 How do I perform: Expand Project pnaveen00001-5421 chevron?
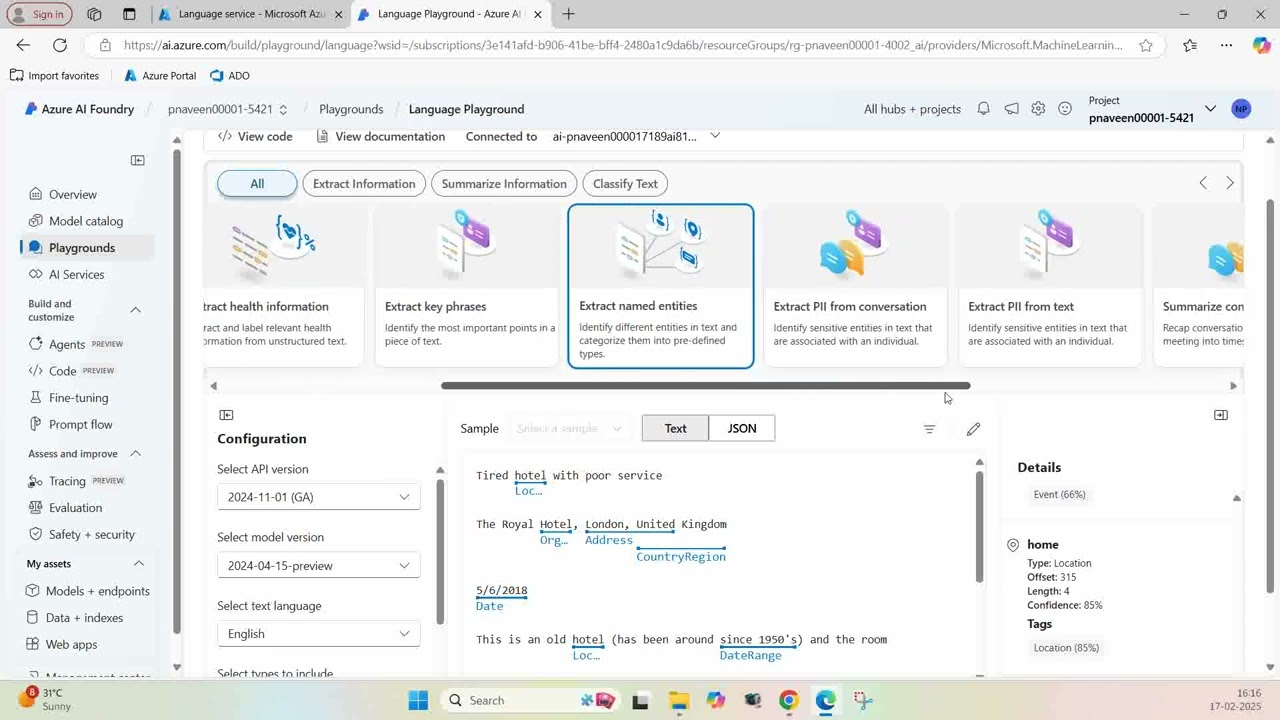1210,109
